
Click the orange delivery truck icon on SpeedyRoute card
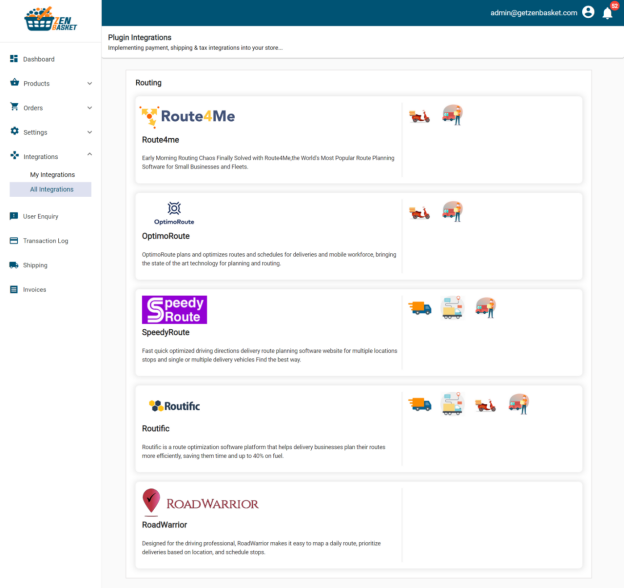420,308
